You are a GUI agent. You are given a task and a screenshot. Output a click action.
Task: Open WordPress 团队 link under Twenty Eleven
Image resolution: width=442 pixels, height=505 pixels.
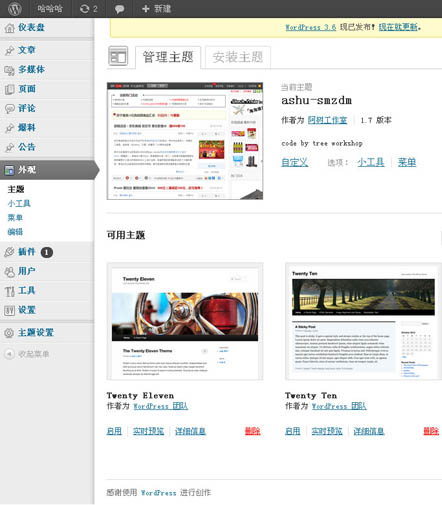click(161, 406)
